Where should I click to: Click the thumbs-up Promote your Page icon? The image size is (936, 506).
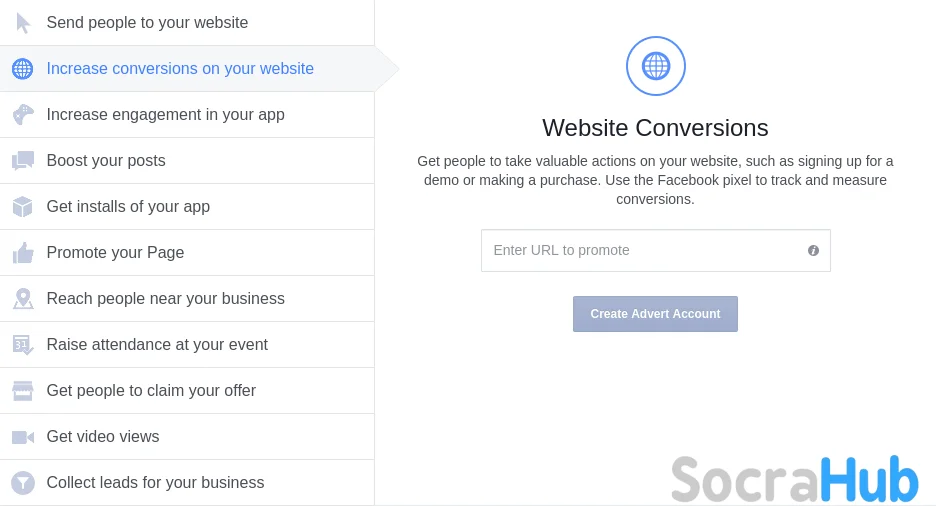point(22,253)
